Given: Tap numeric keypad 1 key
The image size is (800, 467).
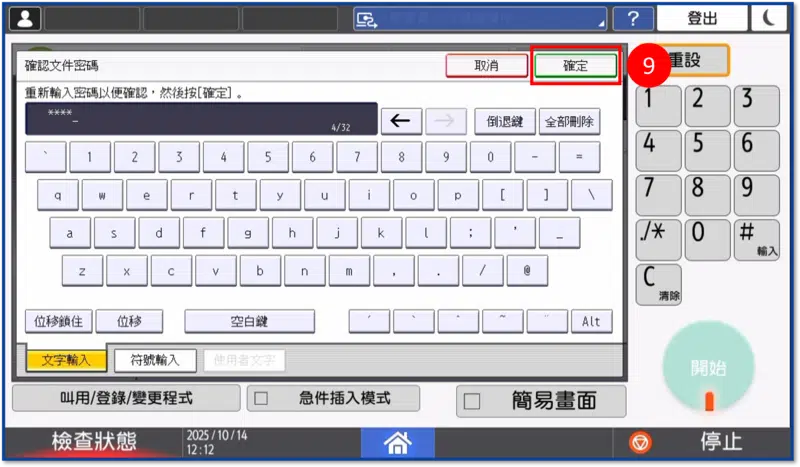Looking at the screenshot, I should 658,105.
